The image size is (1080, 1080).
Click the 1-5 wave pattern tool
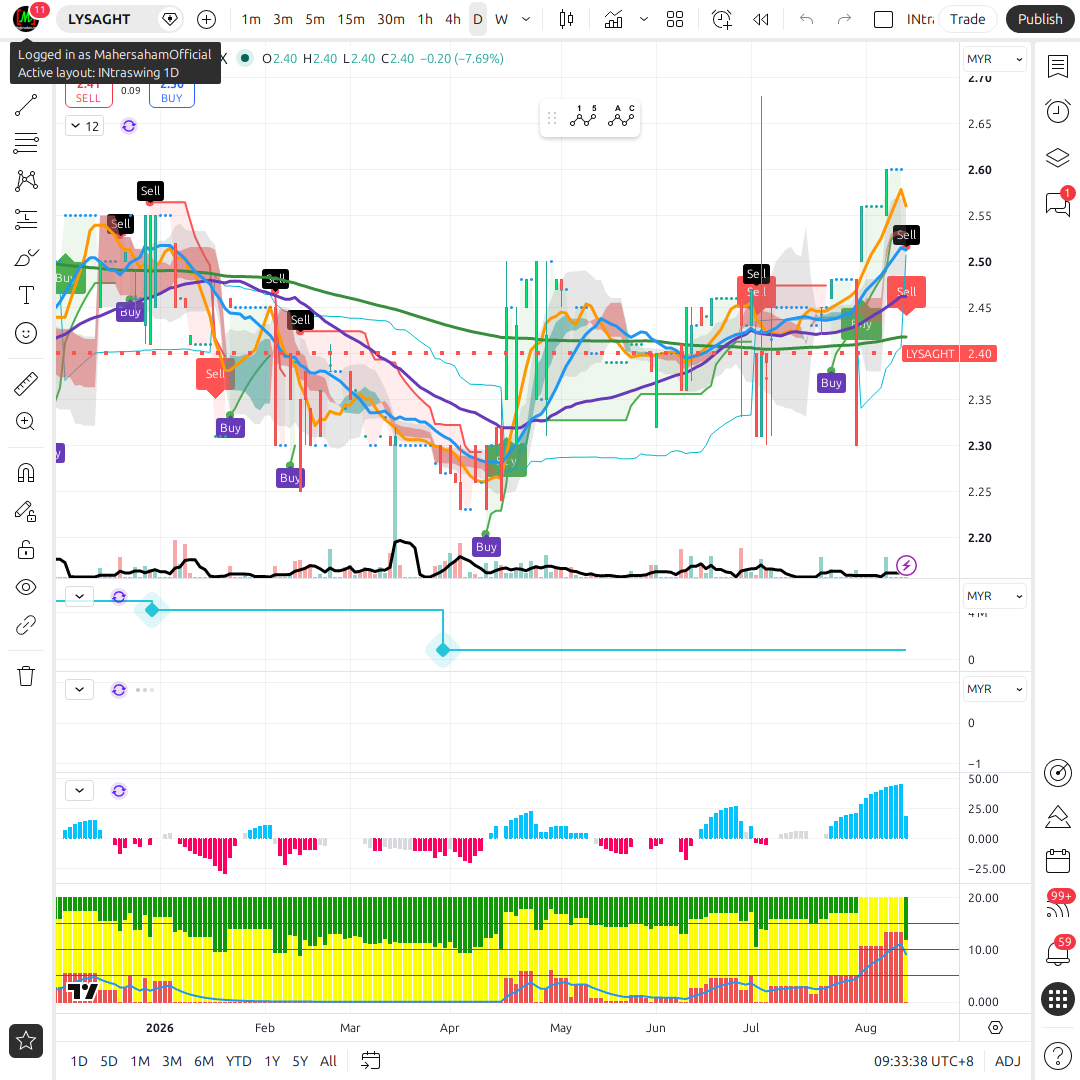(x=583, y=118)
